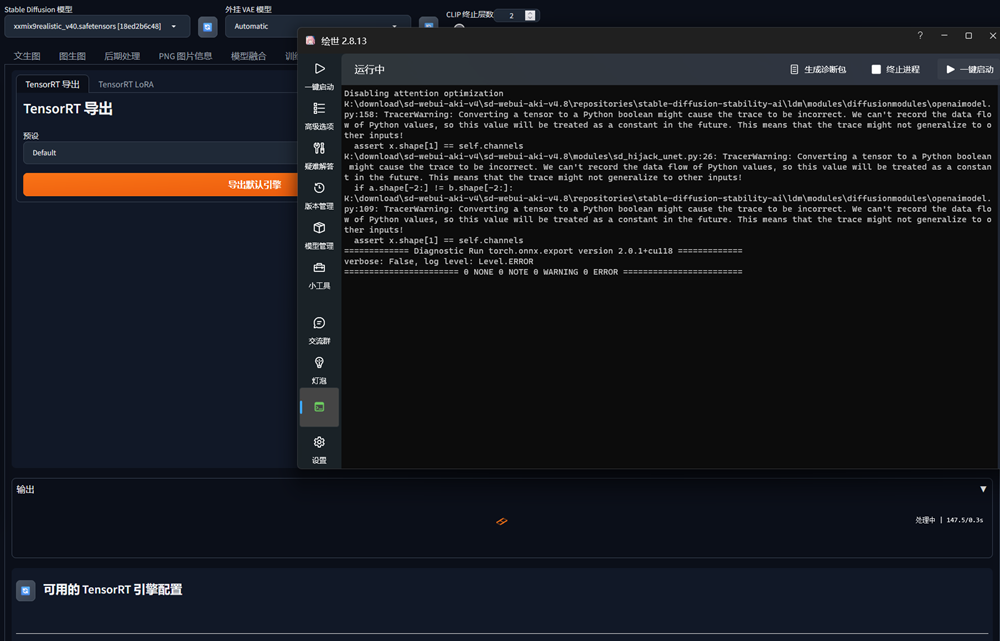Screen dimensions: 1000x641
Task: Open 小工具 toolbox in the launcher sidebar
Action: [x=319, y=275]
